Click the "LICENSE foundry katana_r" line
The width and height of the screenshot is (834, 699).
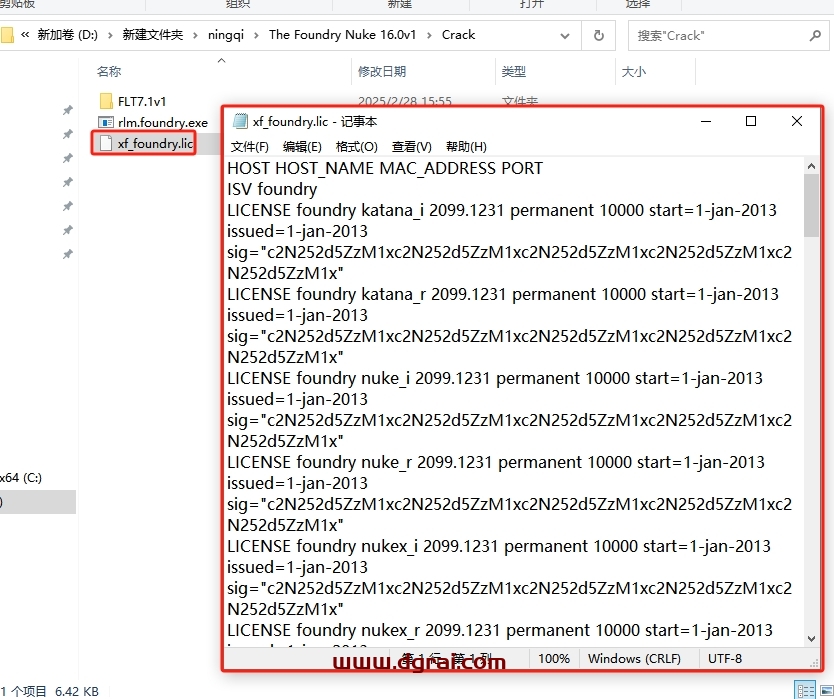pos(503,294)
